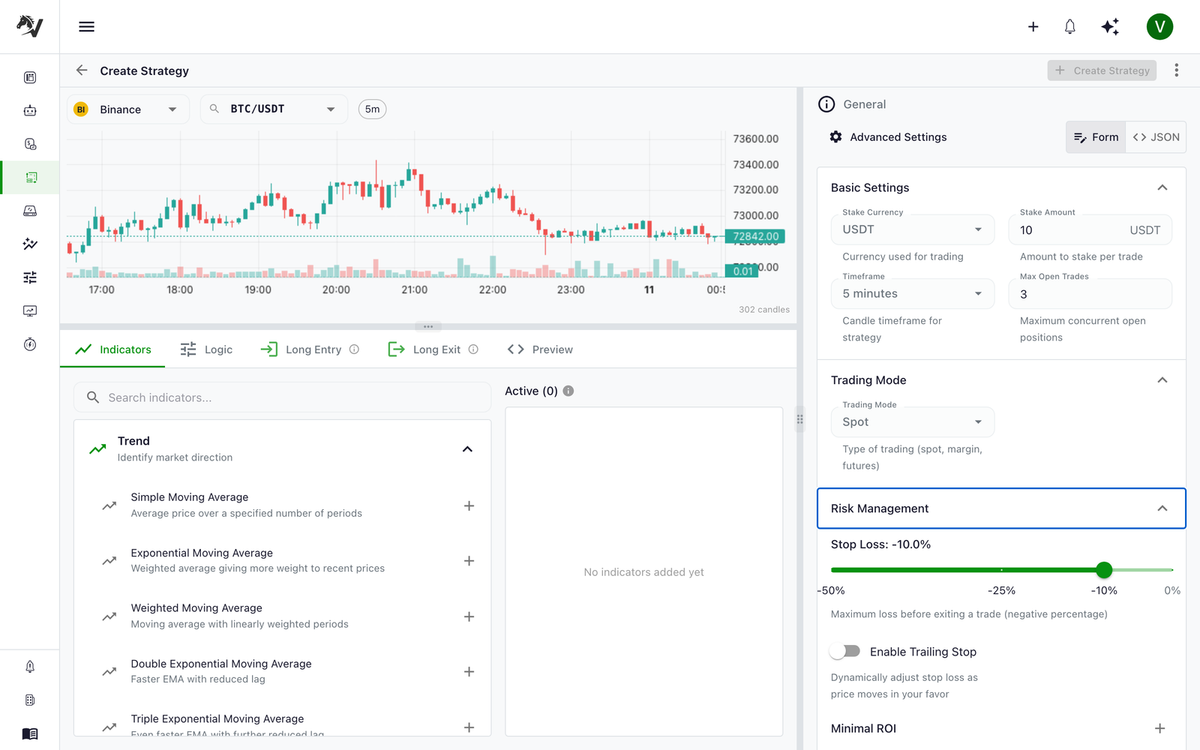Open the bots robot icon in sidebar

pyautogui.click(x=30, y=111)
